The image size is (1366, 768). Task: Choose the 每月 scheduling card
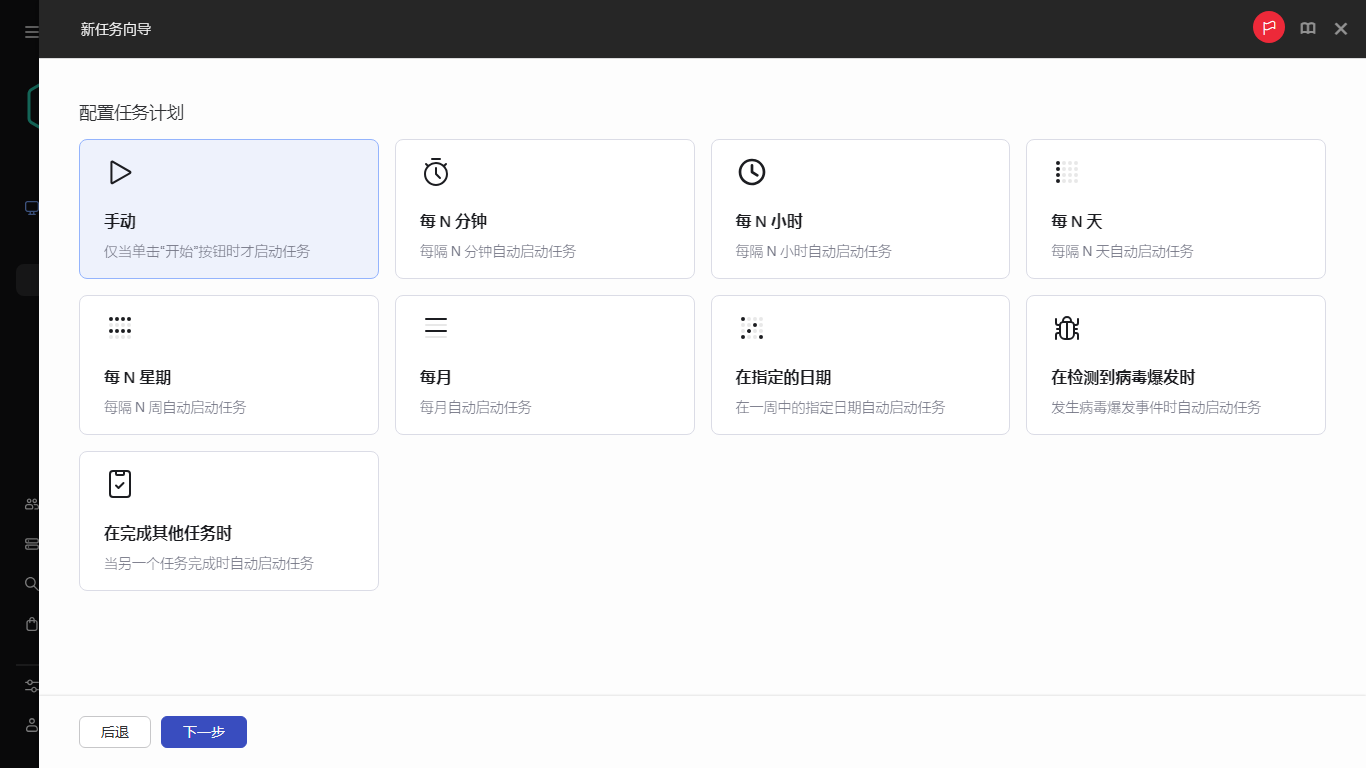(544, 364)
